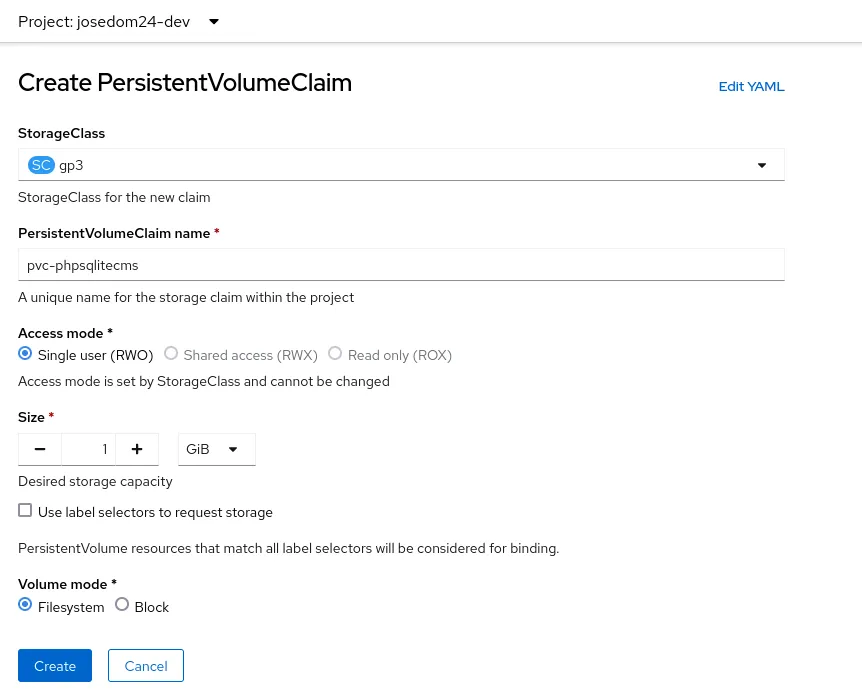Image resolution: width=862 pixels, height=697 pixels.
Task: Enable label selectors to request storage
Action: [x=25, y=510]
